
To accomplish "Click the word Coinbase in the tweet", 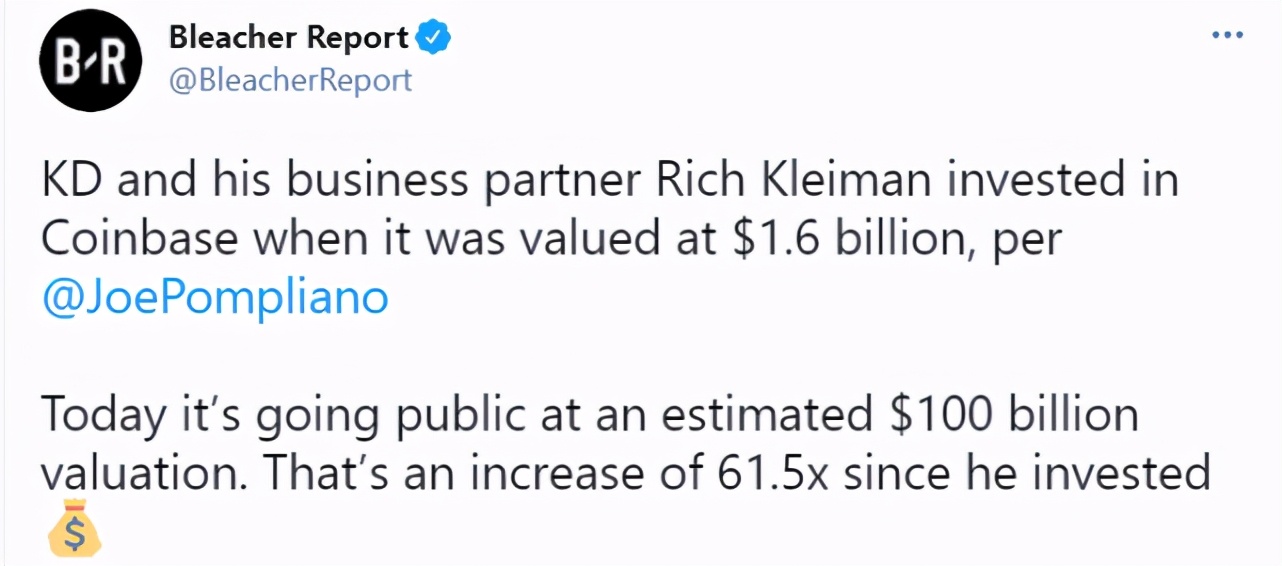I will pos(139,239).
